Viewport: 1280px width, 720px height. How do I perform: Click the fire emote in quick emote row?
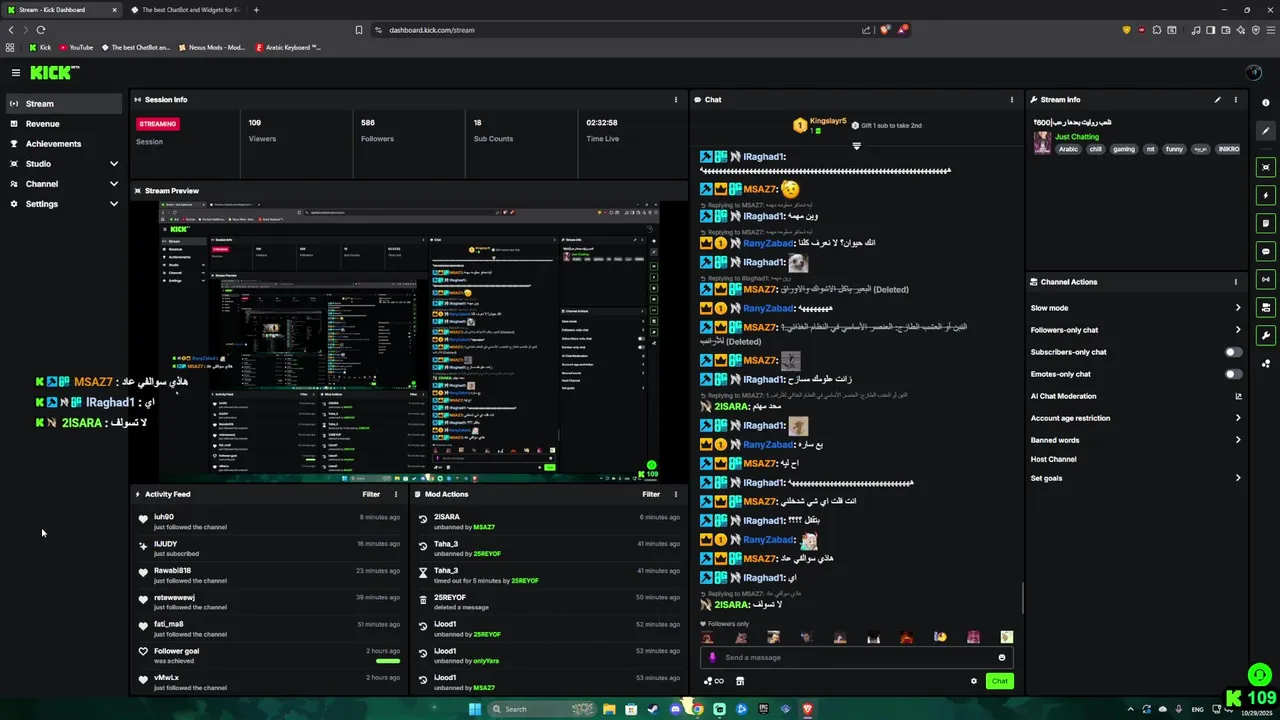906,637
